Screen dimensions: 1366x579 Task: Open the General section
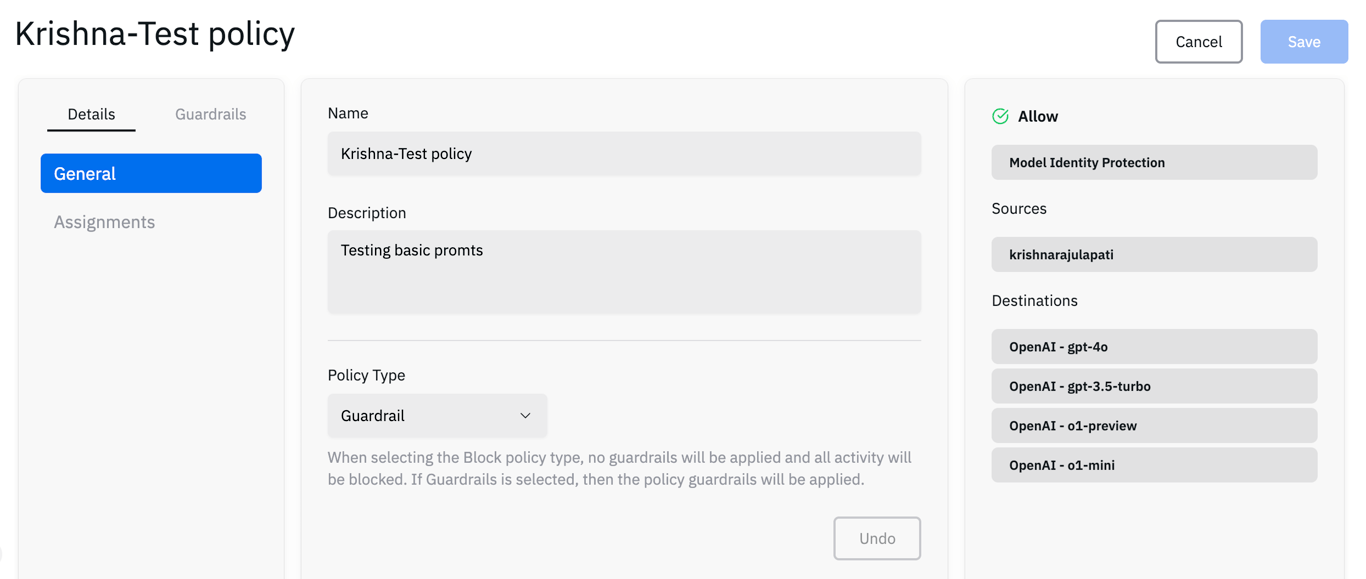pos(151,173)
